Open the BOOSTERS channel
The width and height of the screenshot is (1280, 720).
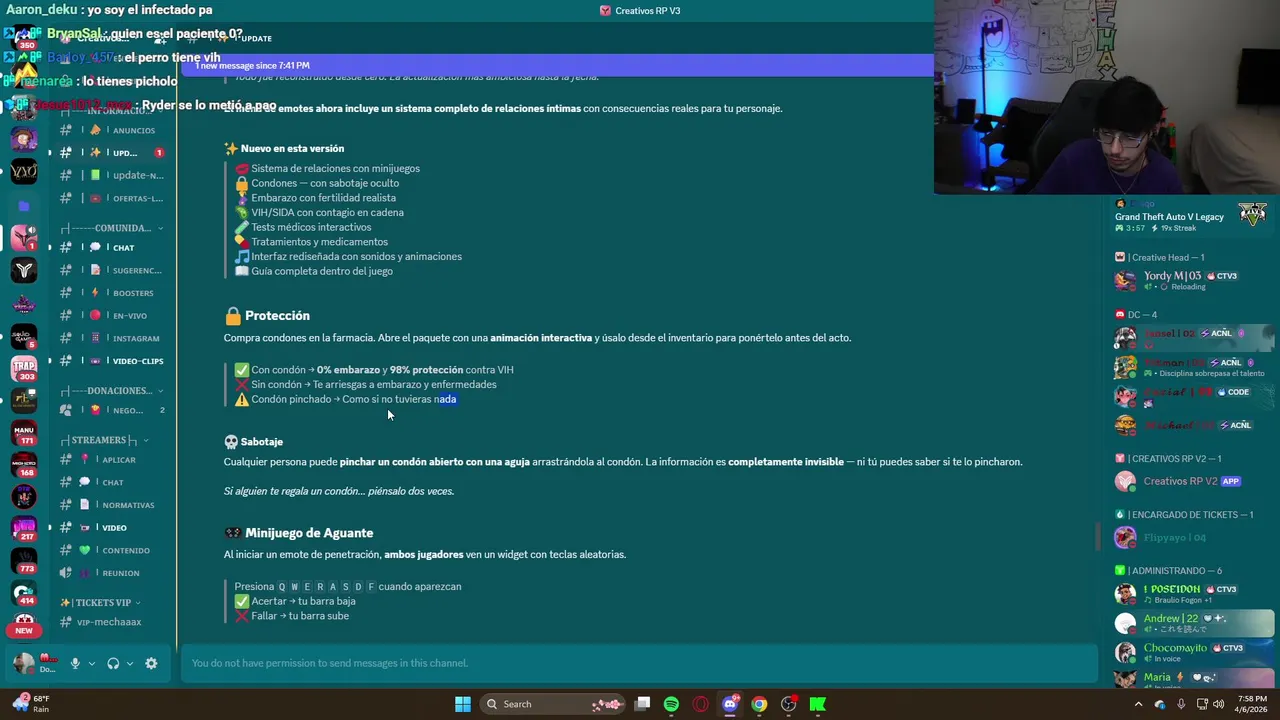pyautogui.click(x=112, y=293)
